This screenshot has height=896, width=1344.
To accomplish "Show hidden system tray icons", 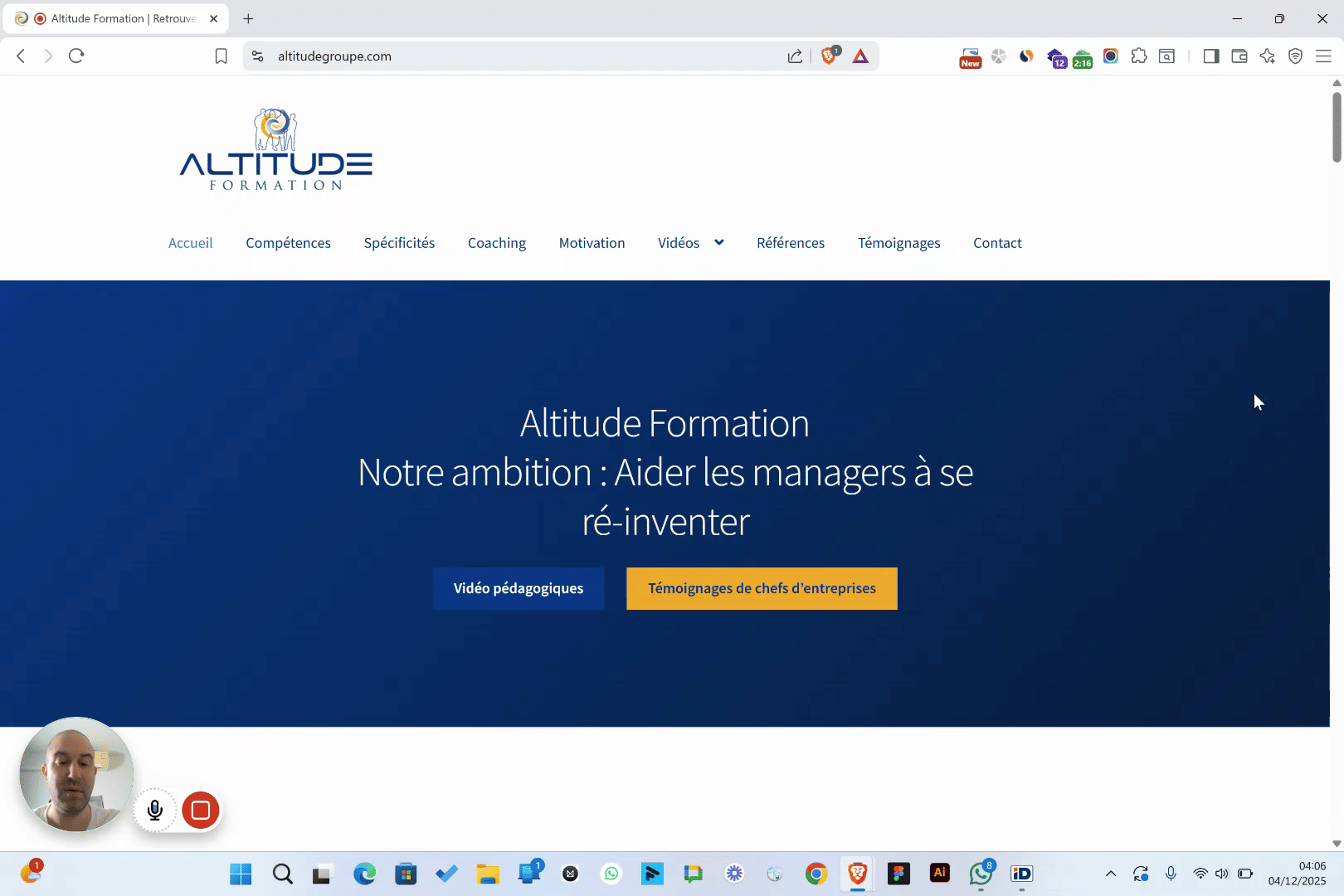I will point(1111,874).
